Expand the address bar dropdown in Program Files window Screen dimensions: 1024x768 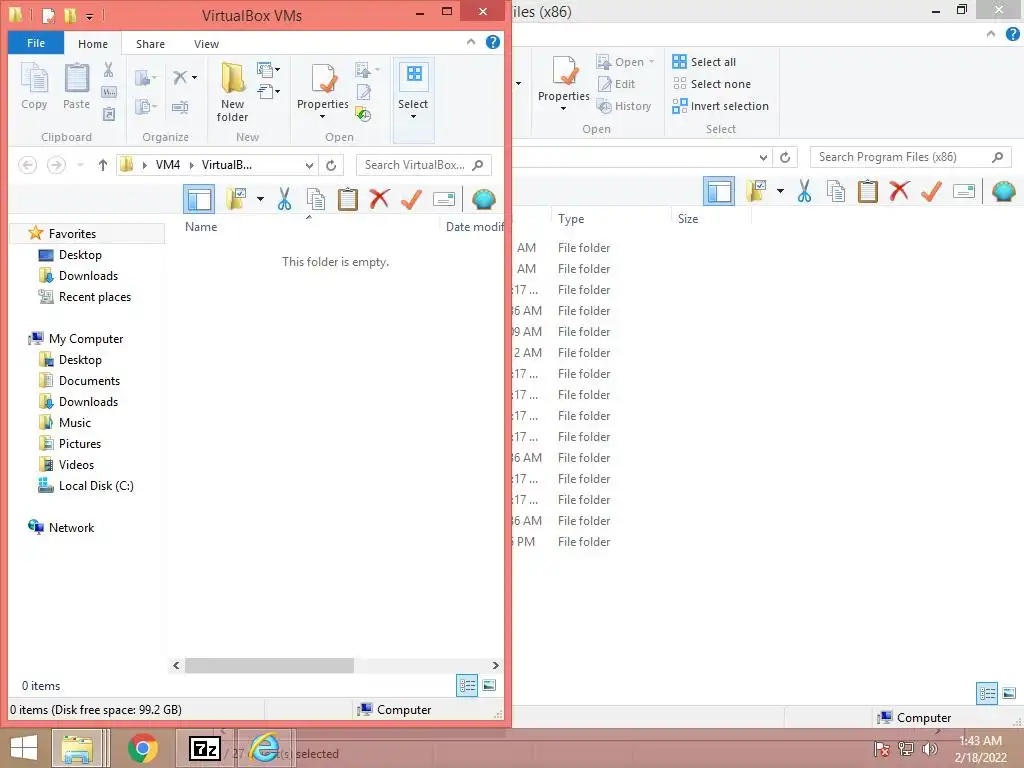pyautogui.click(x=763, y=157)
